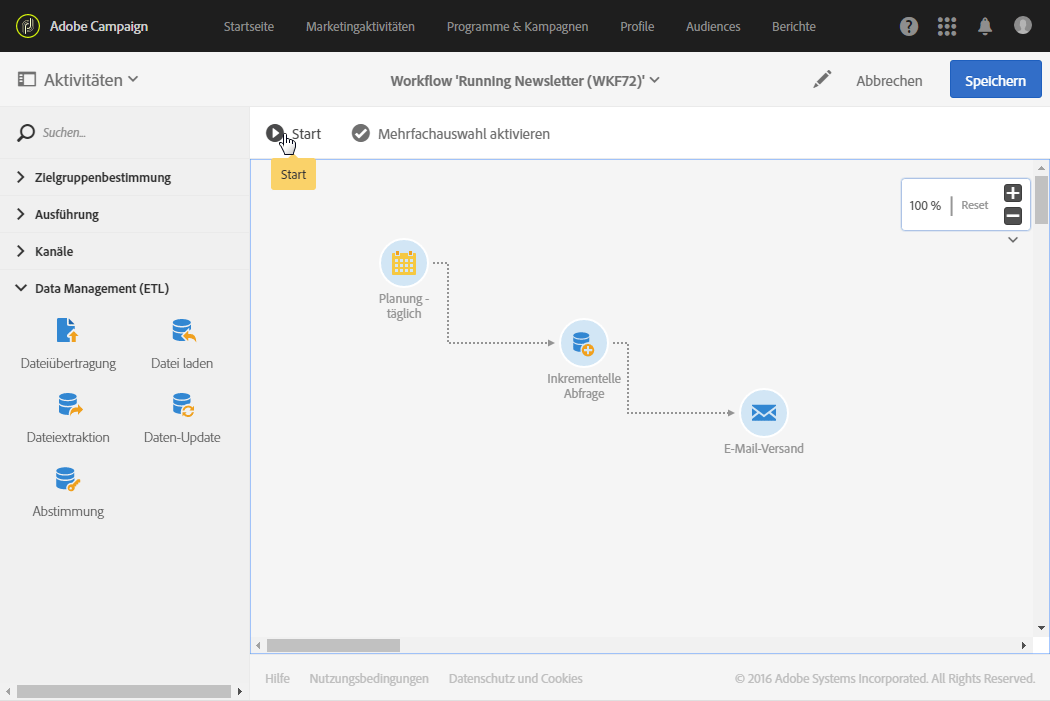Open the E-Mail-Versand delivery node

[x=763, y=411]
